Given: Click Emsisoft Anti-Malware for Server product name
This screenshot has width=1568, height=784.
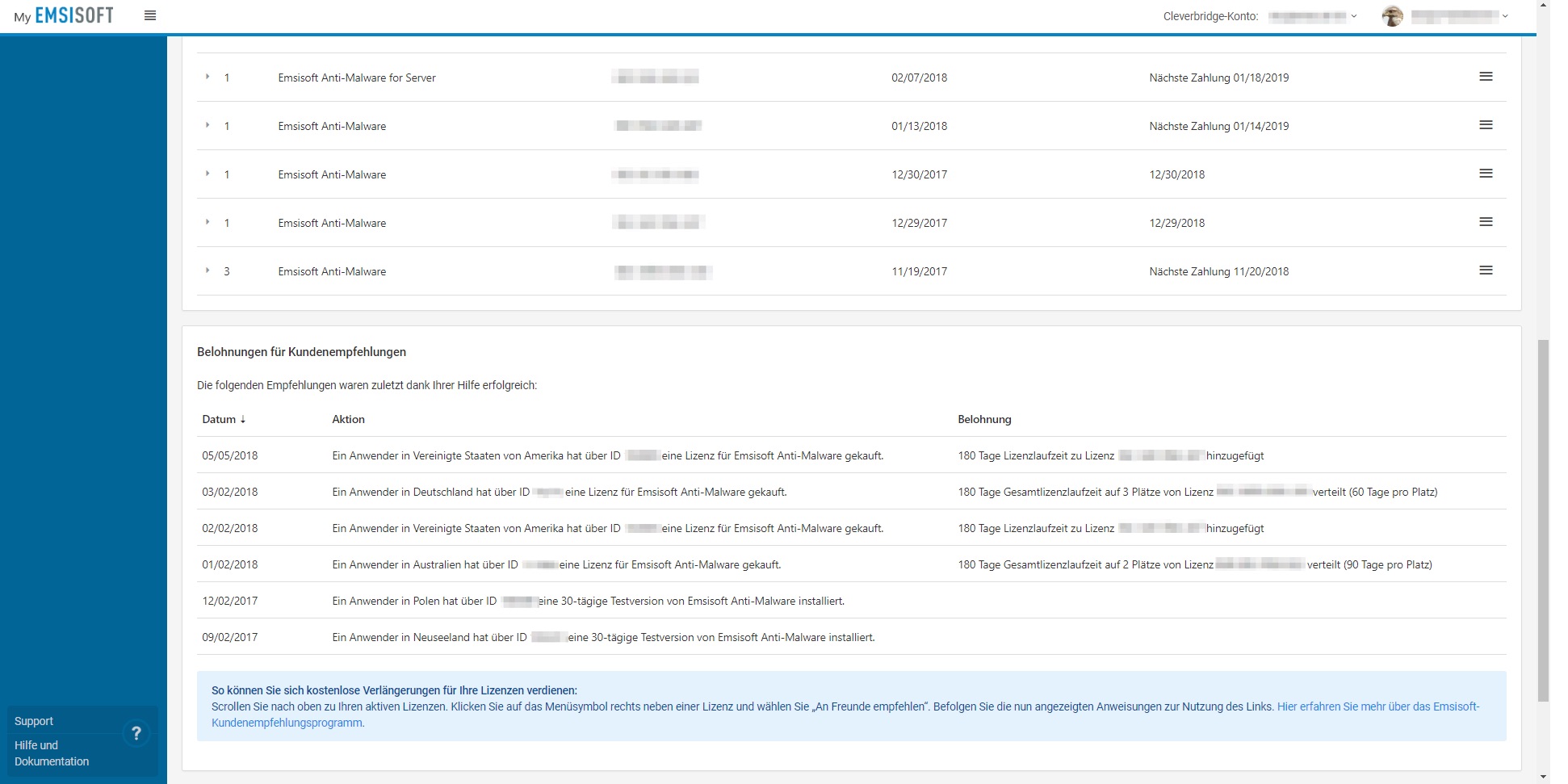Looking at the screenshot, I should pyautogui.click(x=357, y=78).
